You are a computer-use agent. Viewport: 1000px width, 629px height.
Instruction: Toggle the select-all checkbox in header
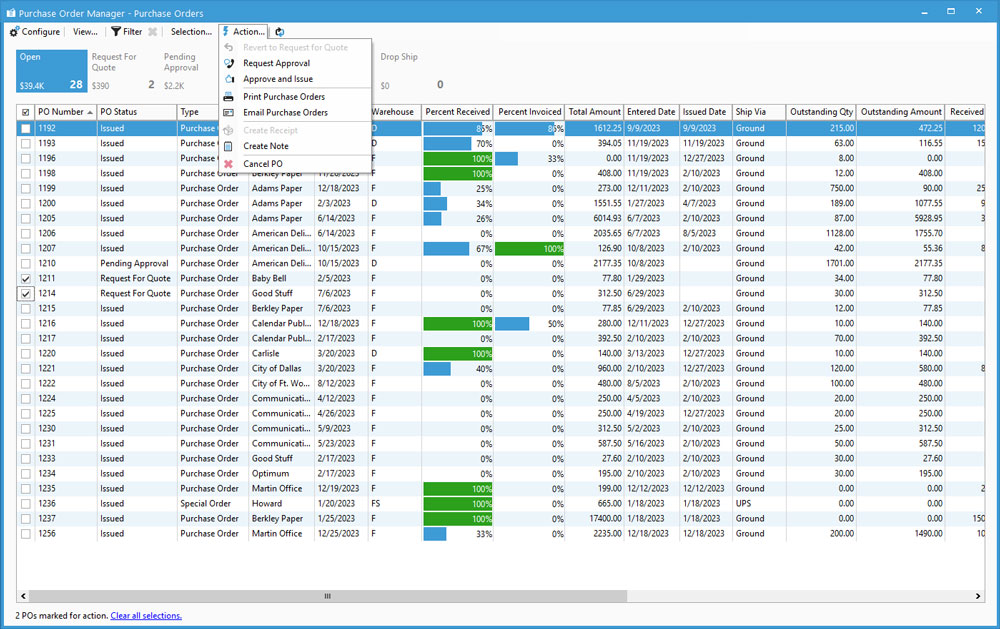tap(26, 113)
